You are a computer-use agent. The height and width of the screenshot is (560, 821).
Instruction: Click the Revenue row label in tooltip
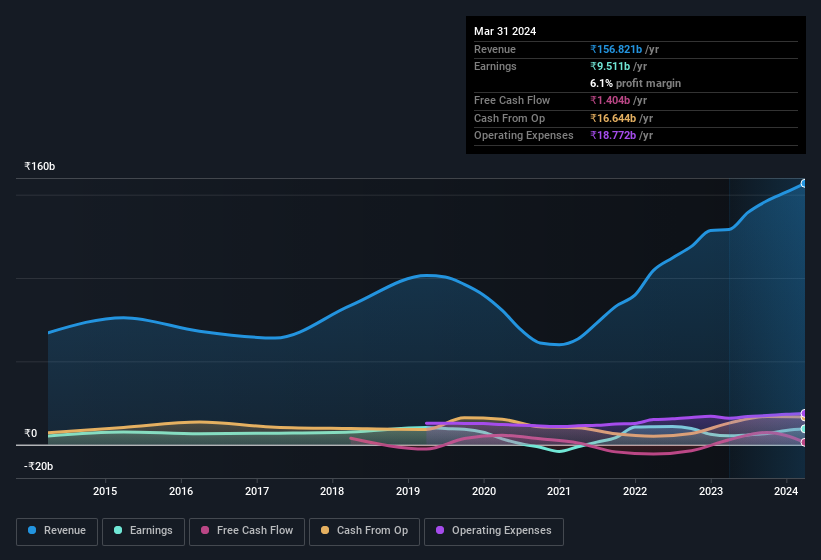pos(495,49)
